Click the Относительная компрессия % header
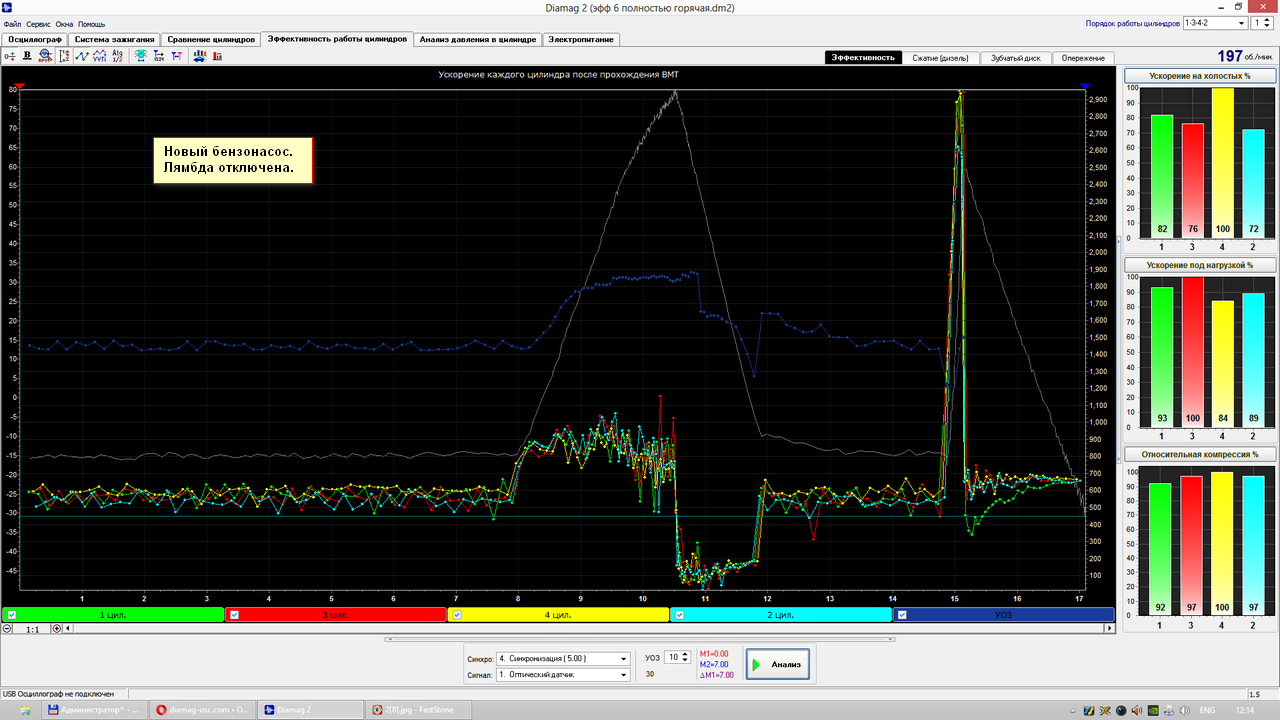The image size is (1280, 720). [x=1198, y=453]
